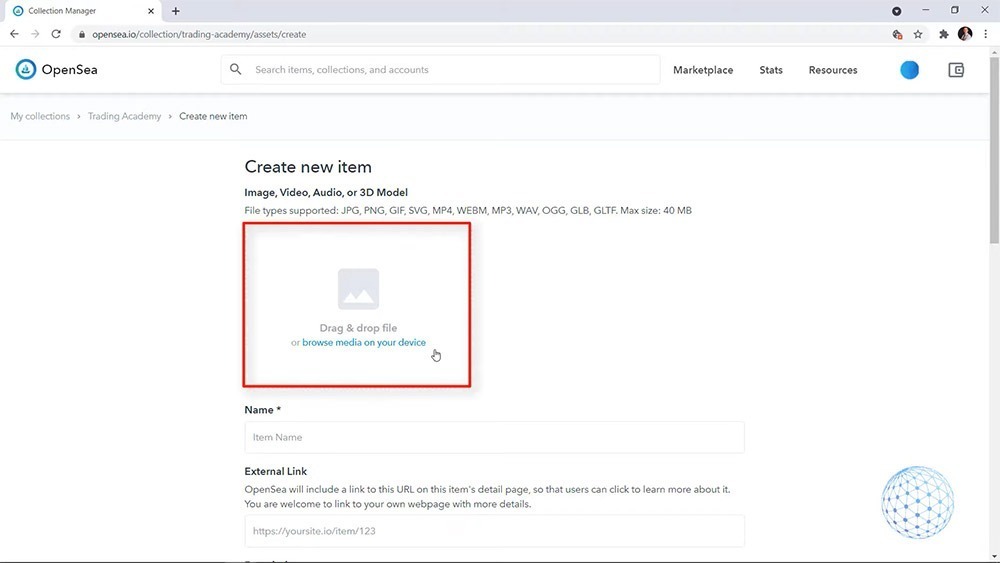1000x563 pixels.
Task: Click the search magnifier icon
Action: (236, 70)
